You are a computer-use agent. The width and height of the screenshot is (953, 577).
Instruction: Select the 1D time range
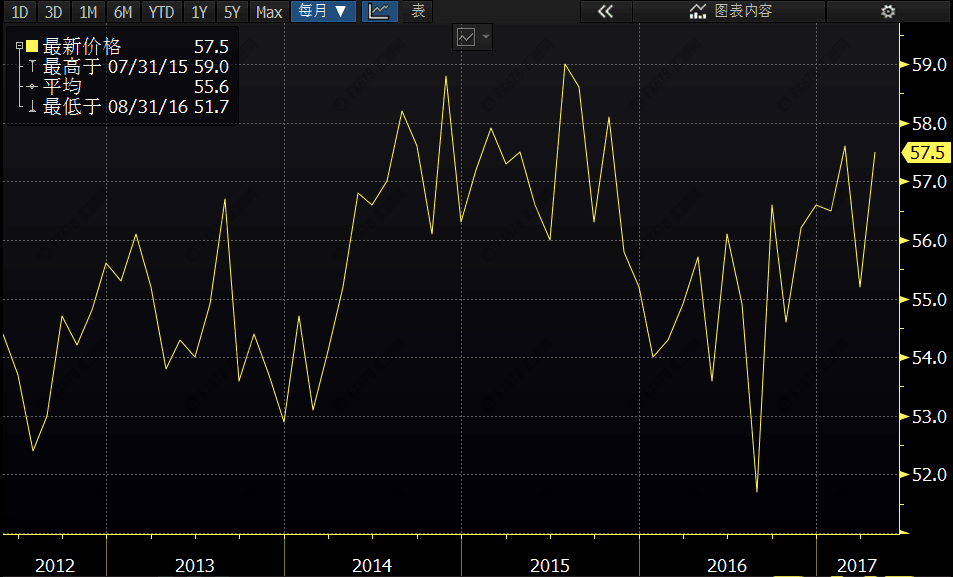(20, 12)
